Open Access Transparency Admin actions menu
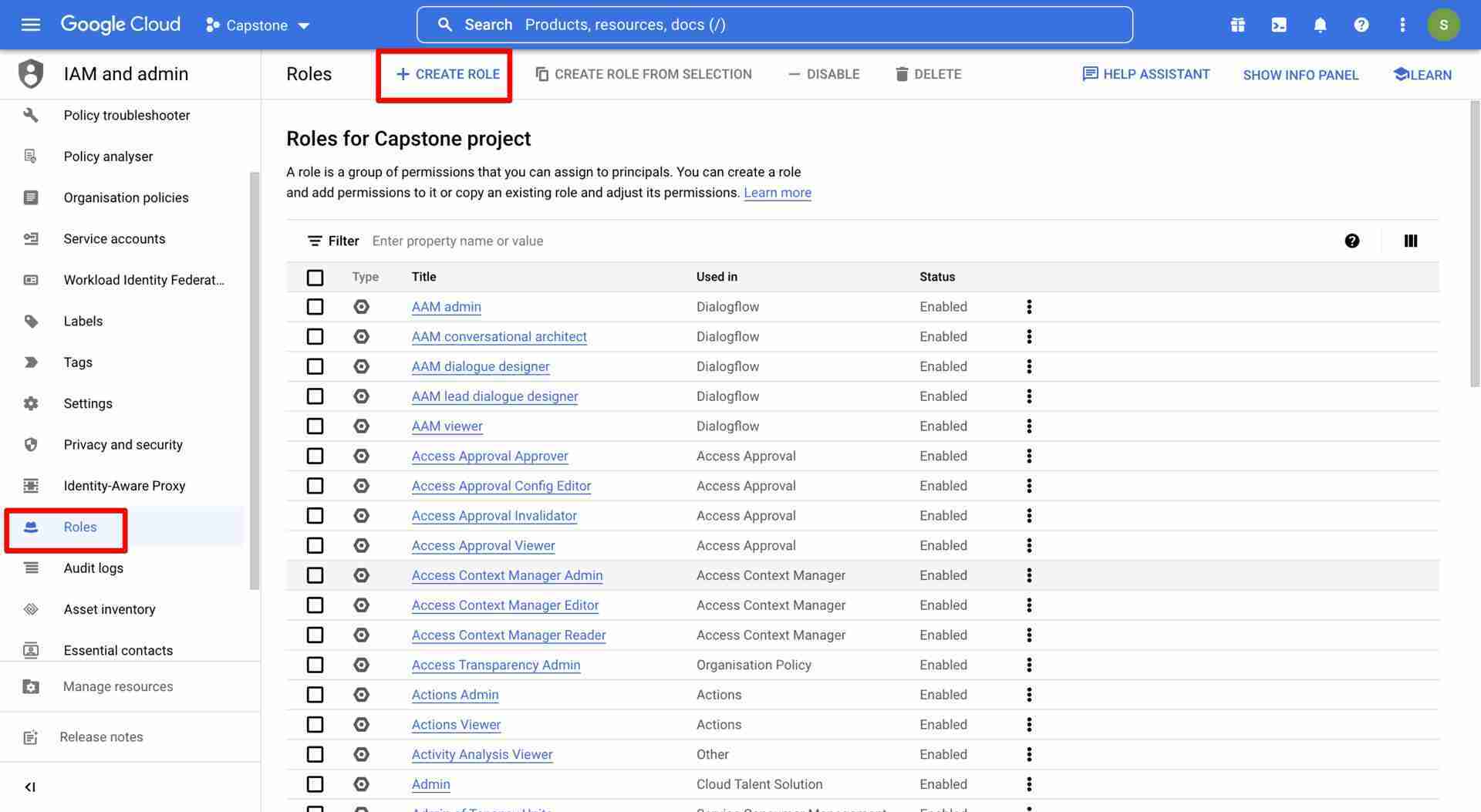The image size is (1481, 812). (1029, 665)
